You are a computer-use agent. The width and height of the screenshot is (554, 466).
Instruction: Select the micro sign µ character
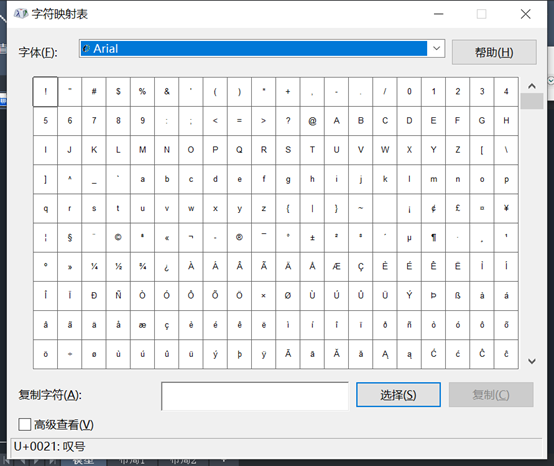(x=409, y=237)
